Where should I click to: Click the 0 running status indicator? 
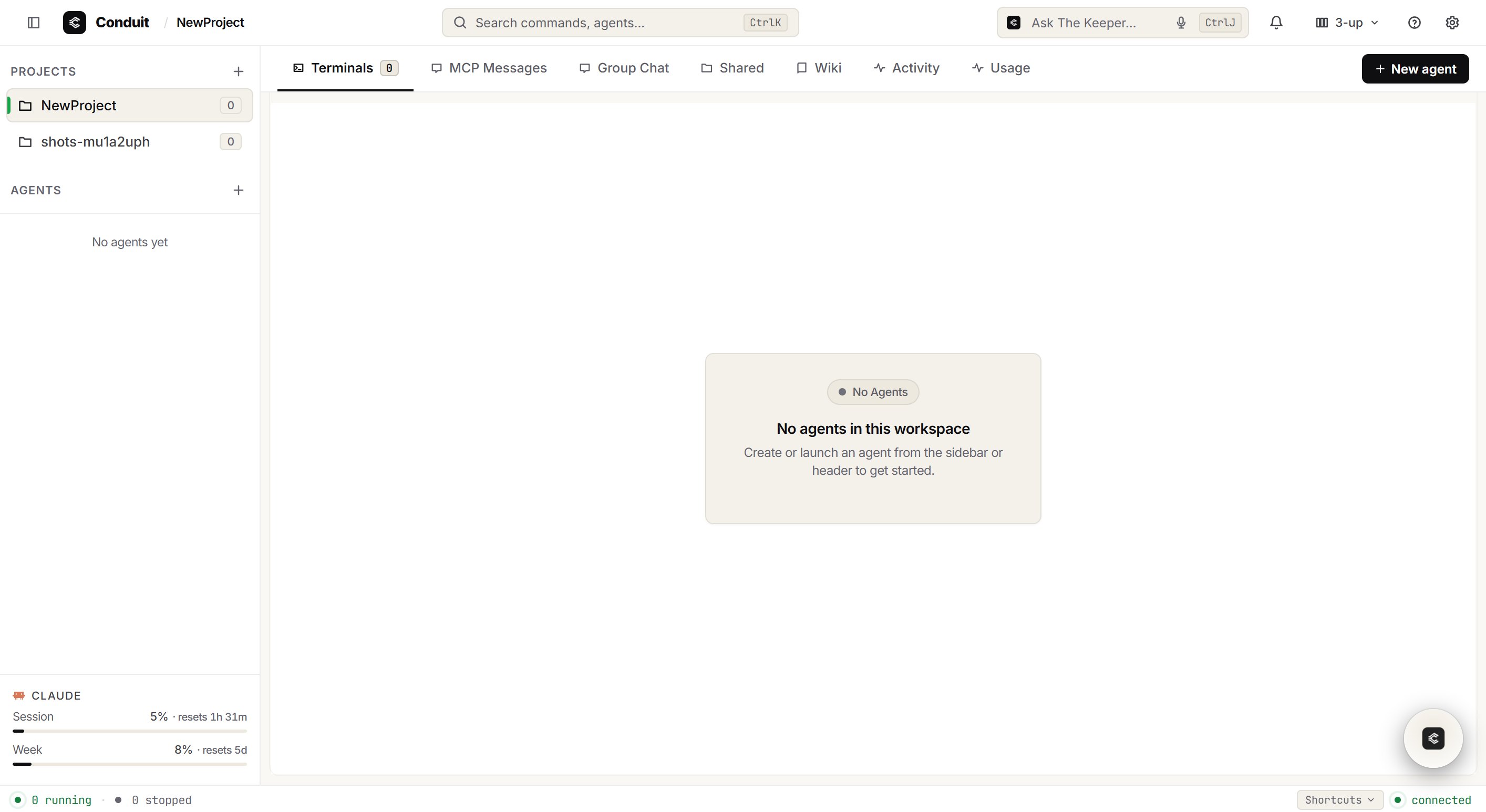[53, 800]
